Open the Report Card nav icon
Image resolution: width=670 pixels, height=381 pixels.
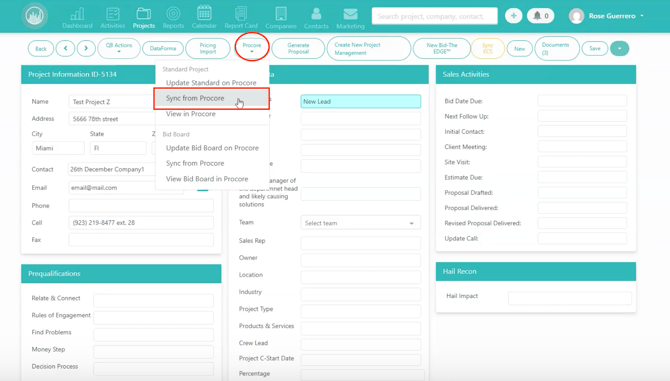[241, 18]
